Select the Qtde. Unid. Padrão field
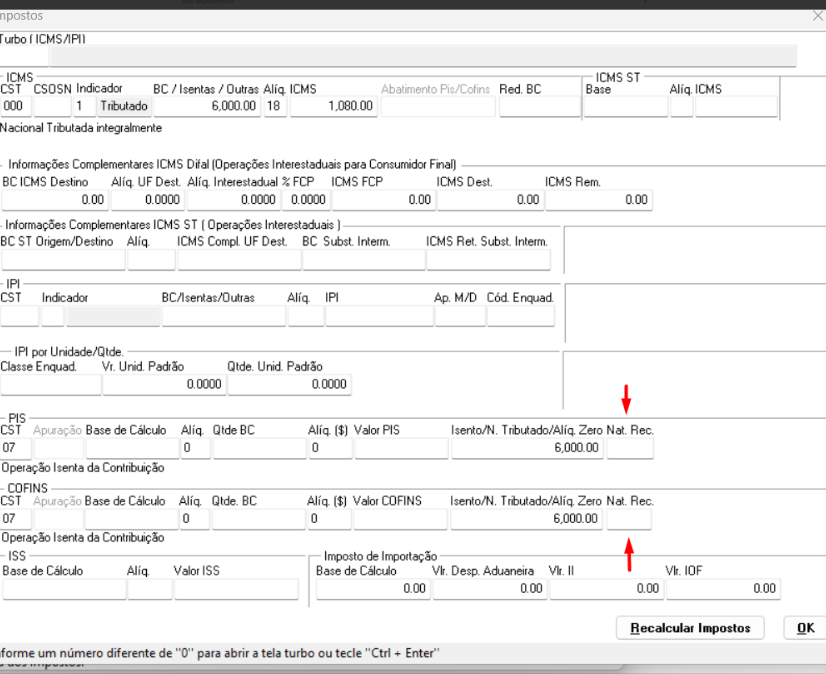826x674 pixels. click(289, 385)
